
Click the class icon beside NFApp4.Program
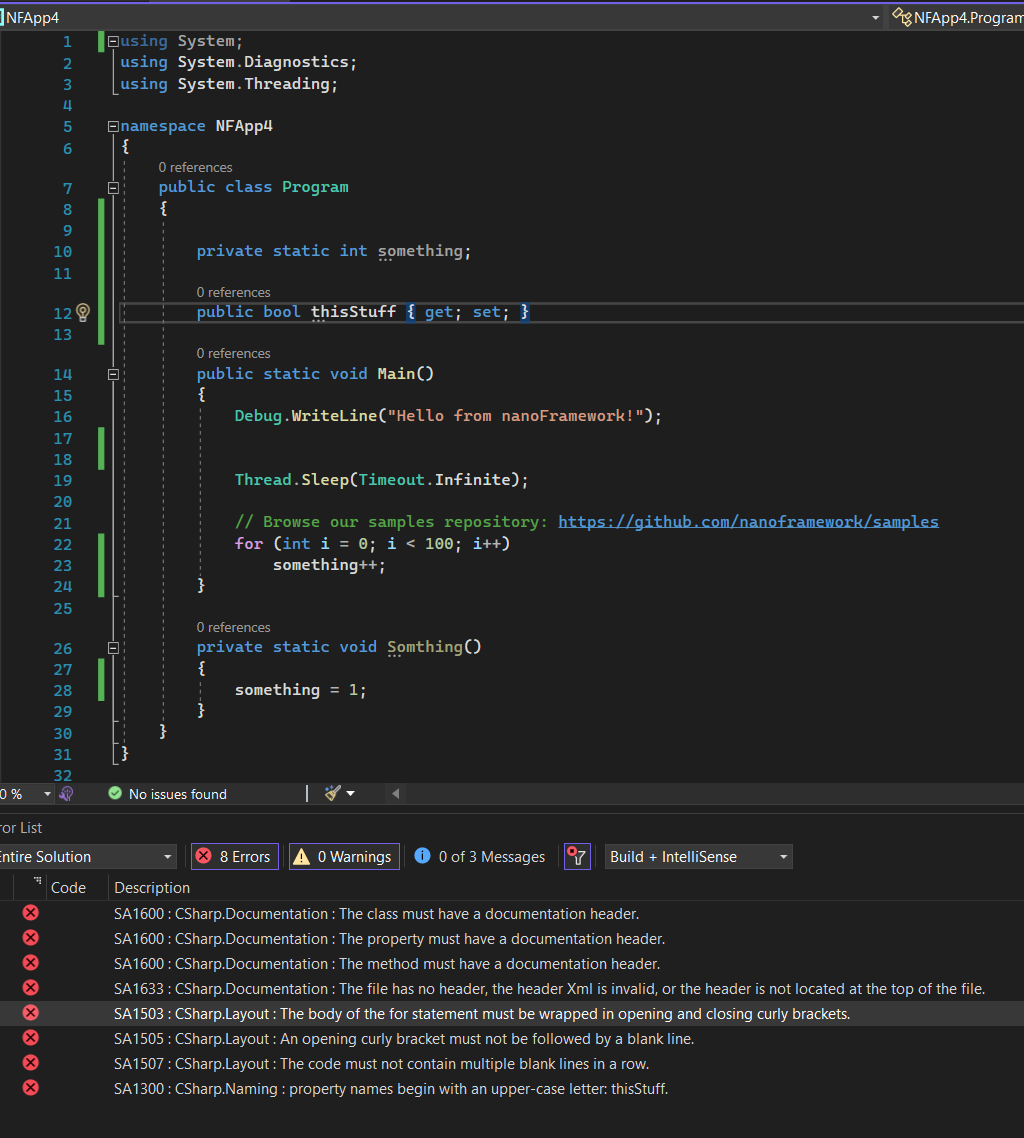(x=899, y=17)
